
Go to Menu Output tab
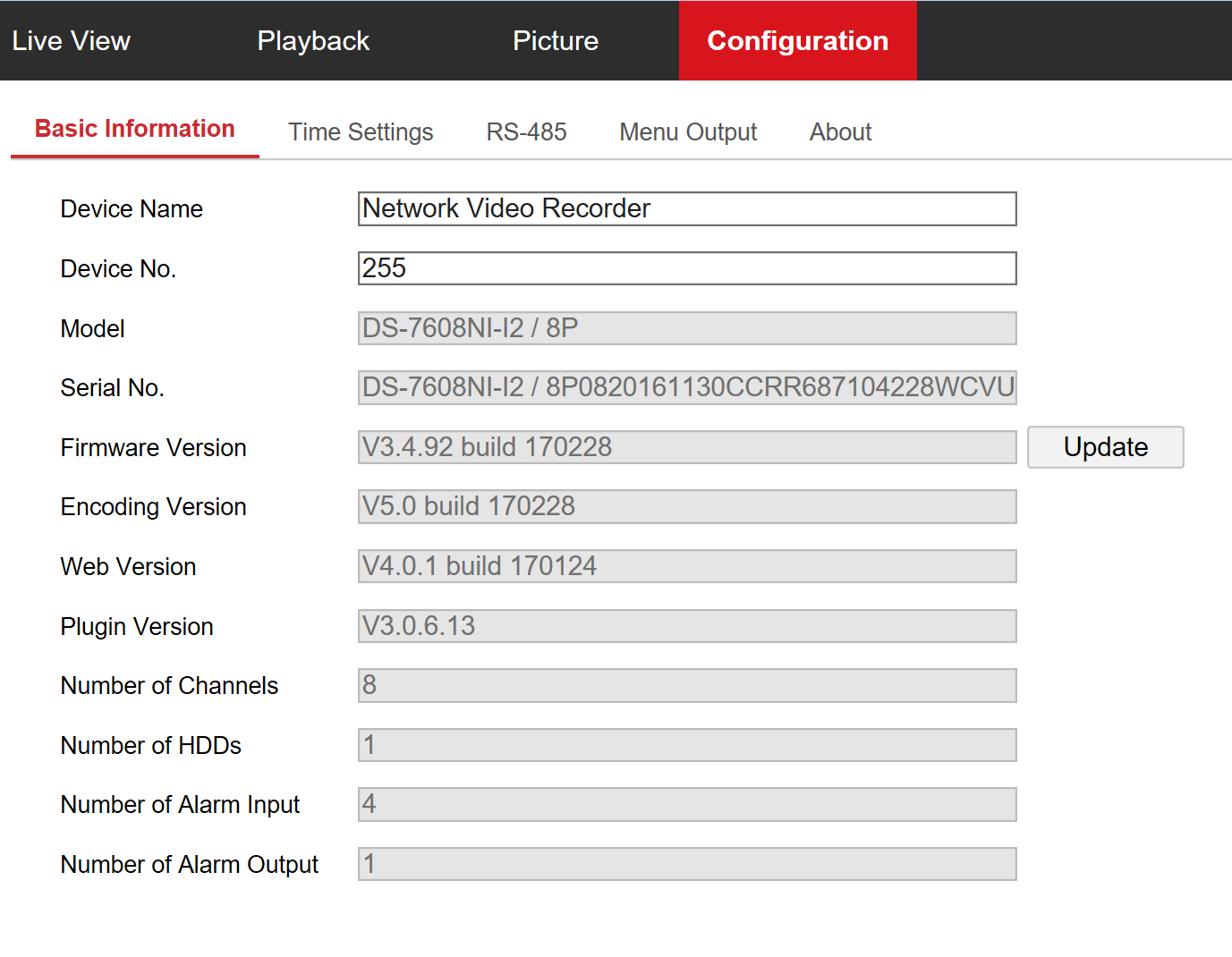pyautogui.click(x=688, y=132)
